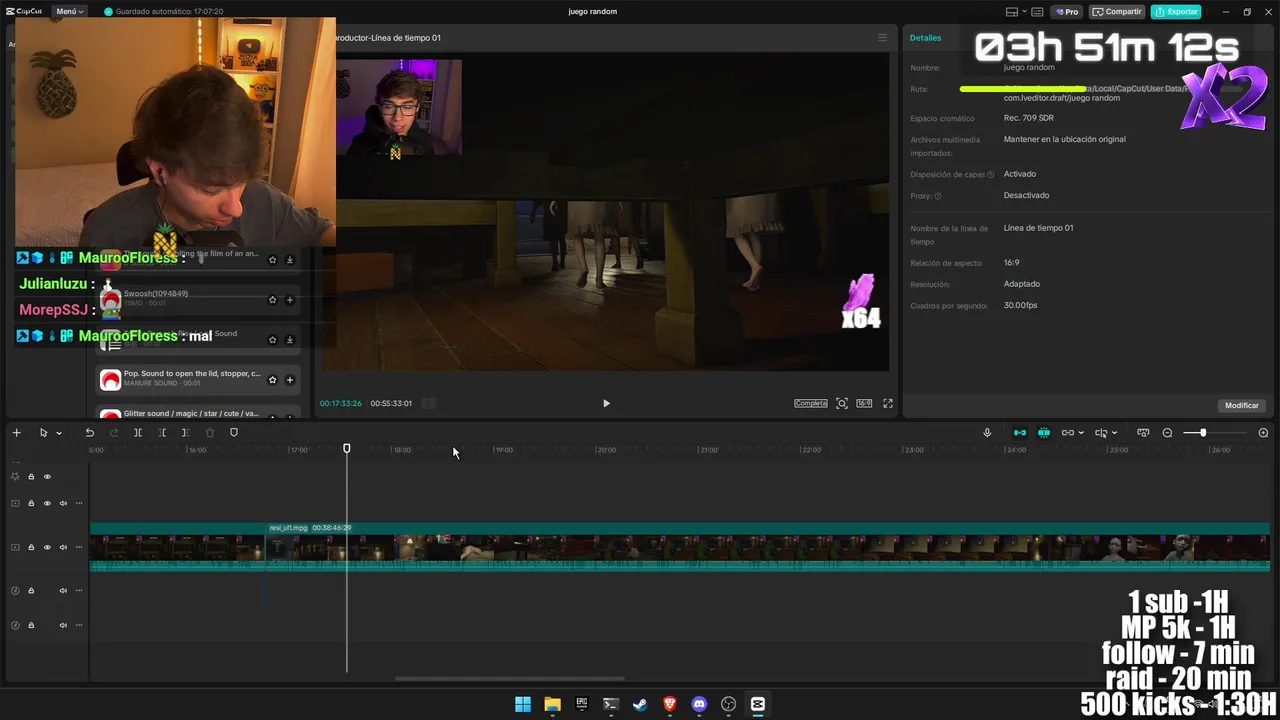Open the Detalles tab
Image resolution: width=1280 pixels, height=720 pixels.
tap(925, 38)
